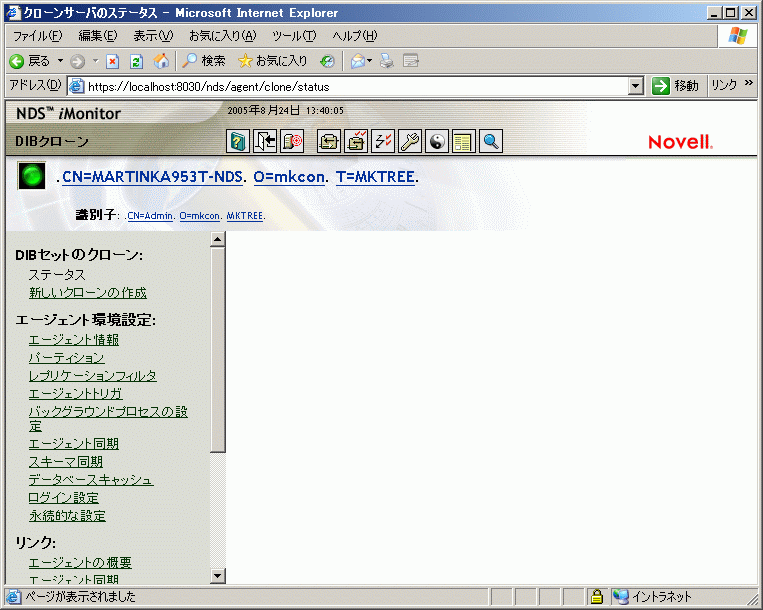Click the browser Back arrow button
Image resolution: width=763 pixels, height=610 pixels.
pos(17,61)
